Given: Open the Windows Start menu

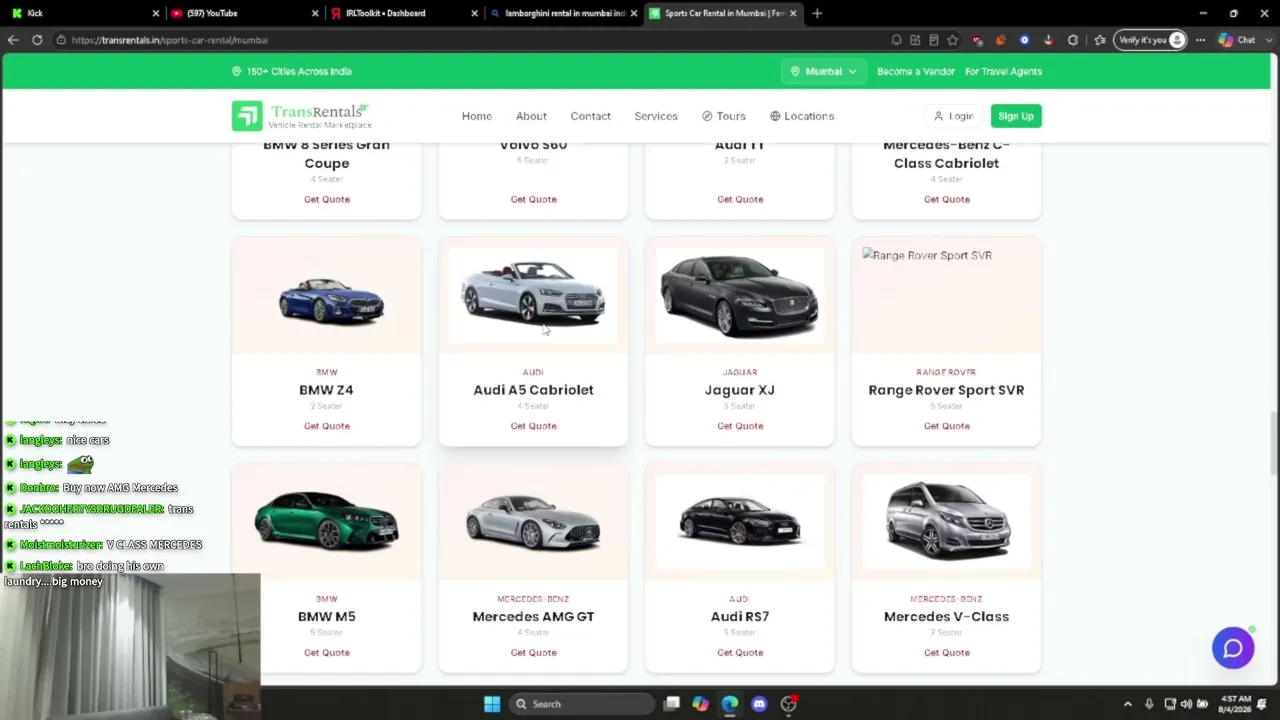Looking at the screenshot, I should pos(492,704).
